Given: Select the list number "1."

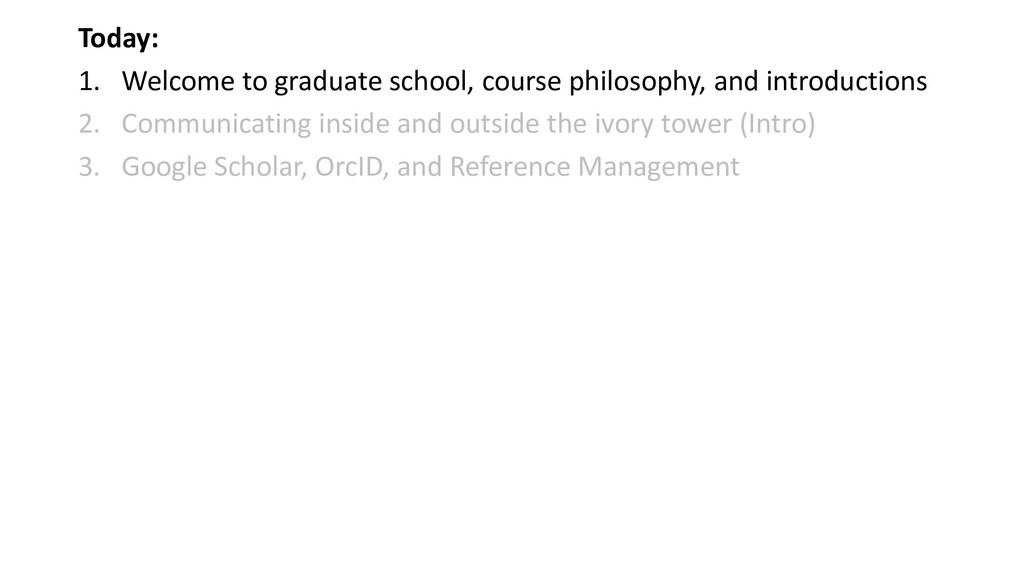Looking at the screenshot, I should click(89, 82).
